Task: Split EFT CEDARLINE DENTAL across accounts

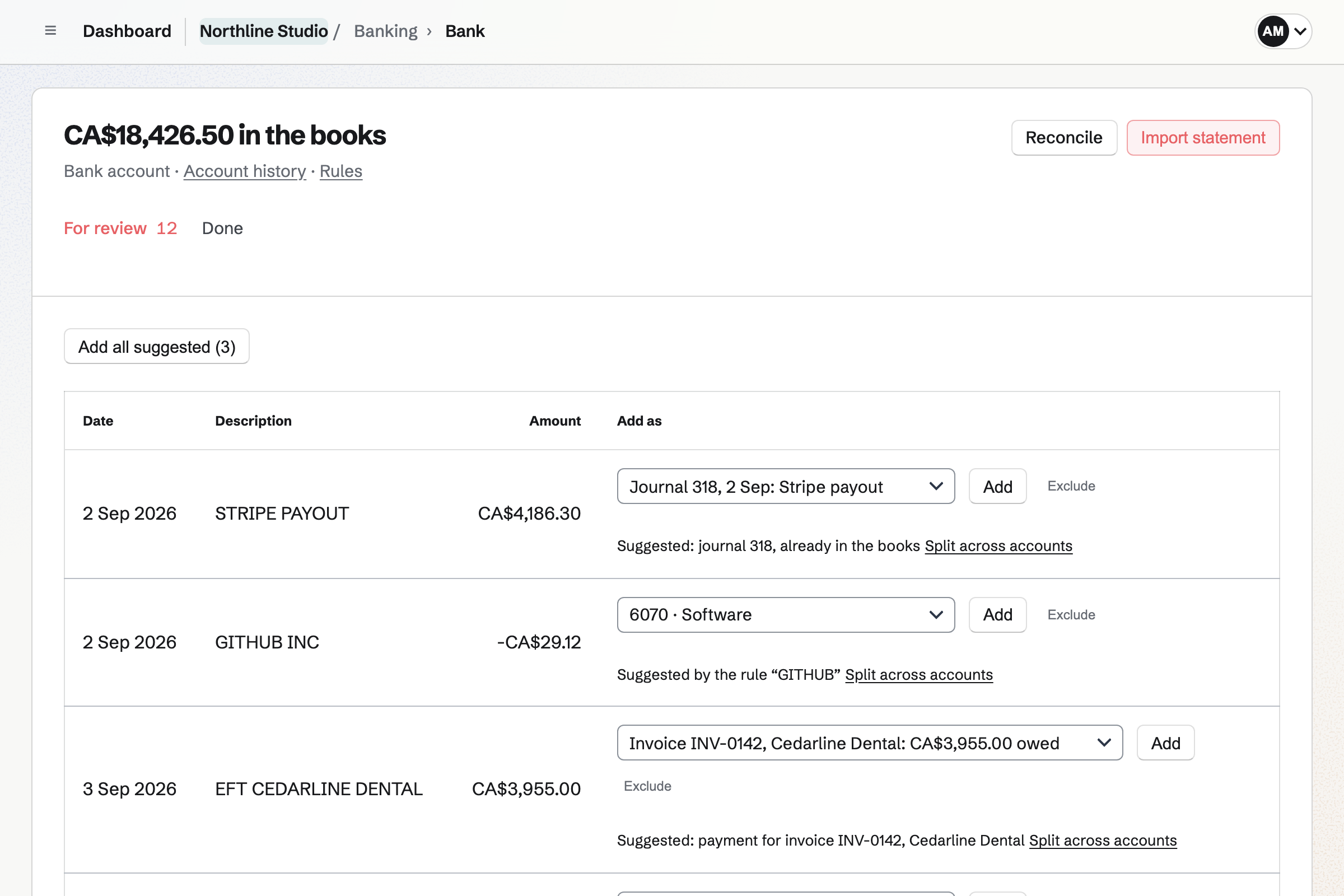Action: [1103, 840]
